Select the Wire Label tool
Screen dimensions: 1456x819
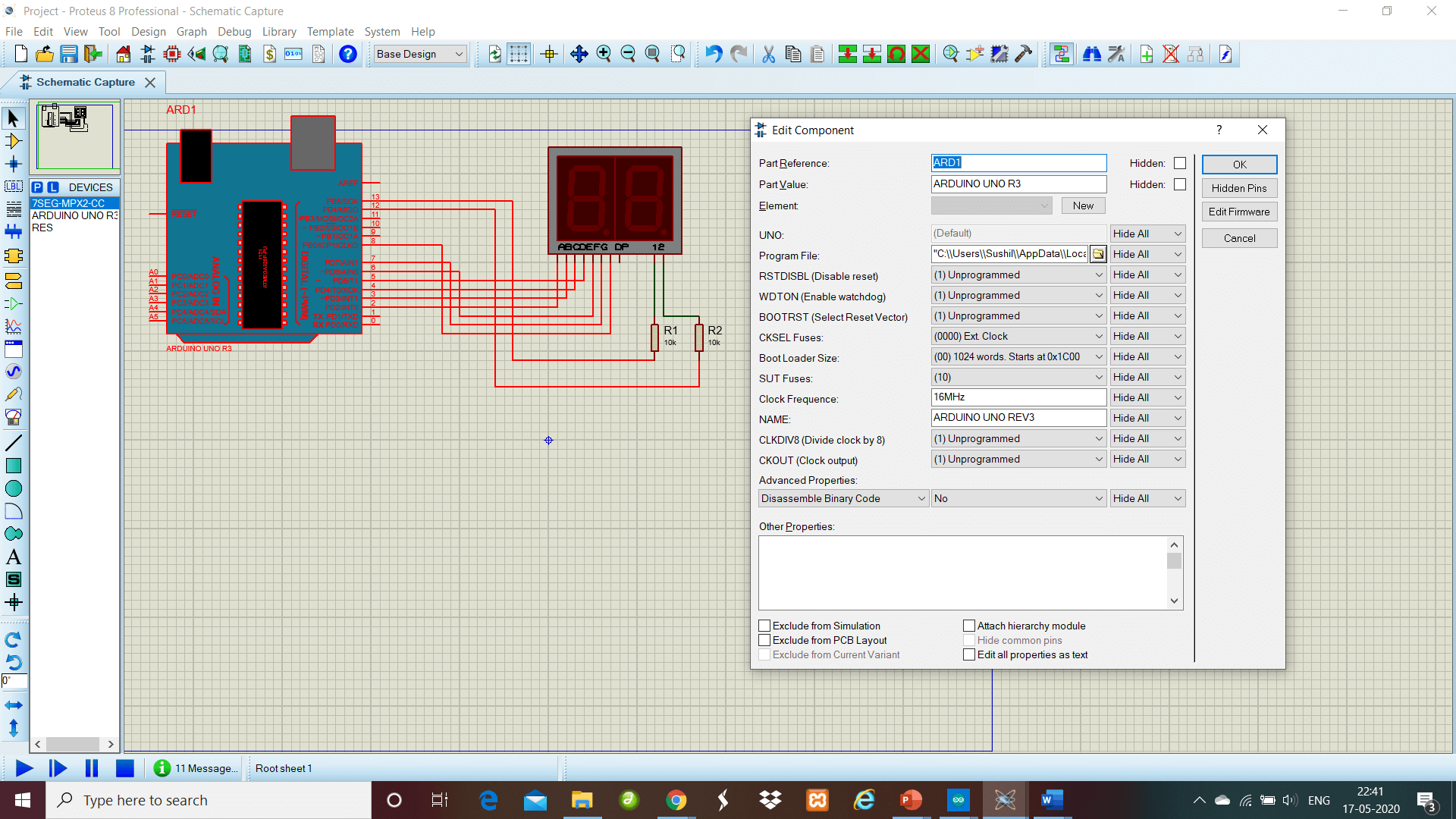[14, 187]
